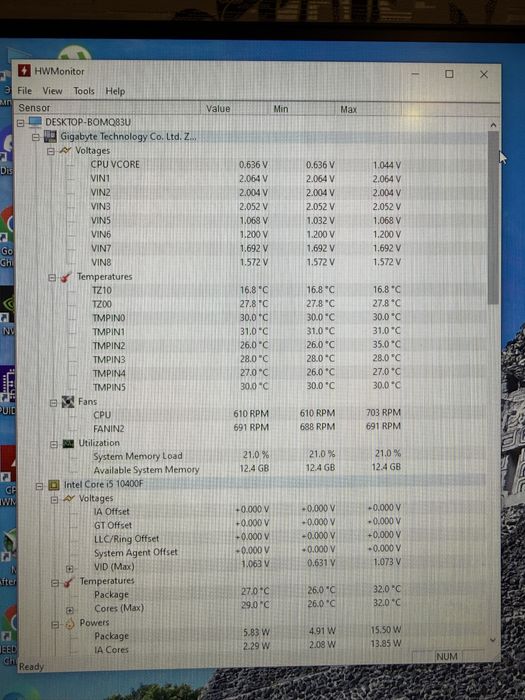Click the Ready status bar text
The width and height of the screenshot is (525, 700).
31,667
